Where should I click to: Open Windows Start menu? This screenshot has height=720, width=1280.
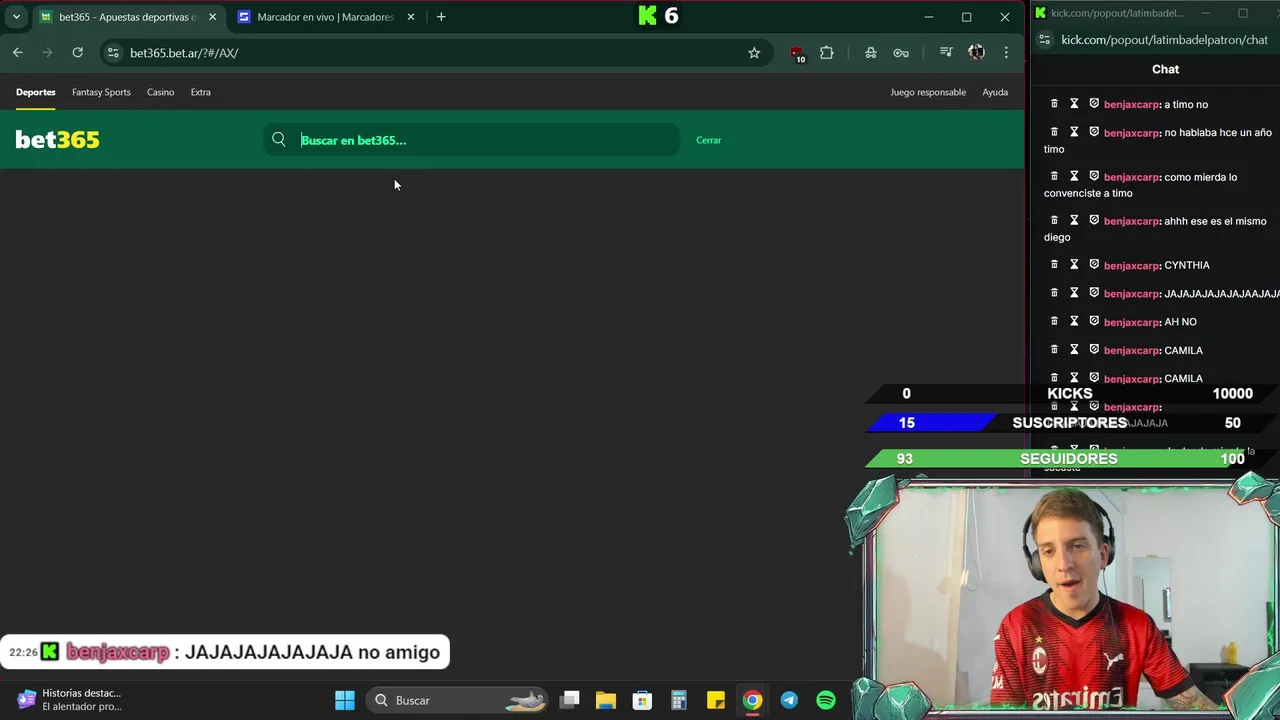[x=345, y=700]
